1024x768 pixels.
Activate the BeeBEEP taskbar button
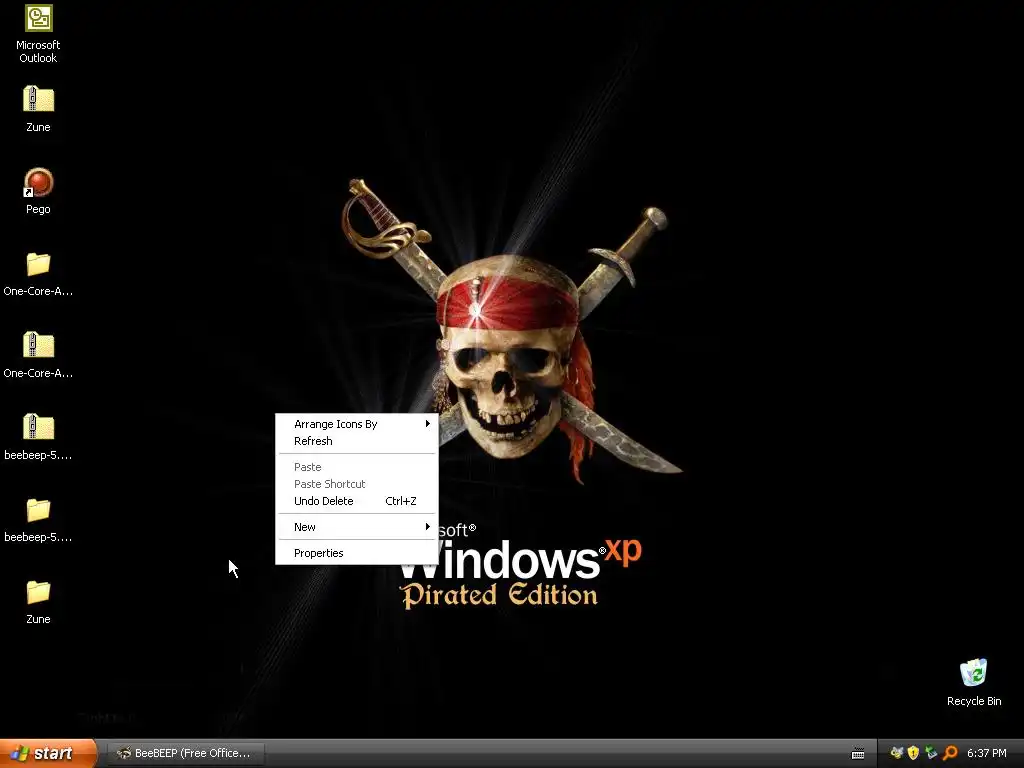(x=185, y=753)
